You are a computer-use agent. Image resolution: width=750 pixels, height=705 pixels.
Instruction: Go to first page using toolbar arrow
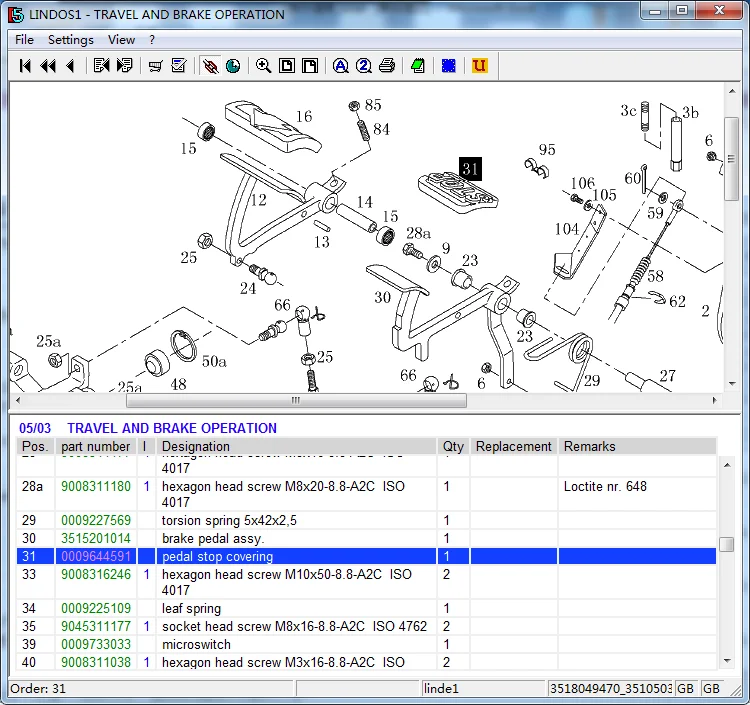click(x=26, y=66)
